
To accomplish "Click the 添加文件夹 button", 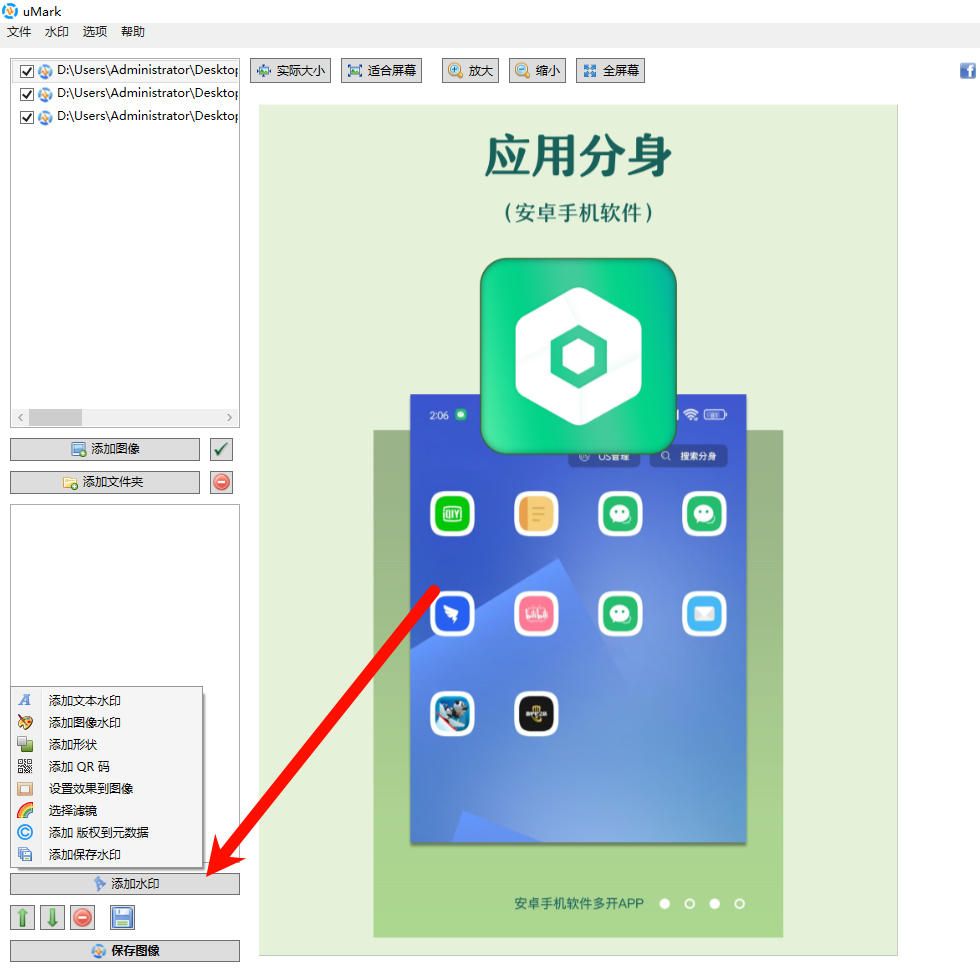I will click(105, 482).
